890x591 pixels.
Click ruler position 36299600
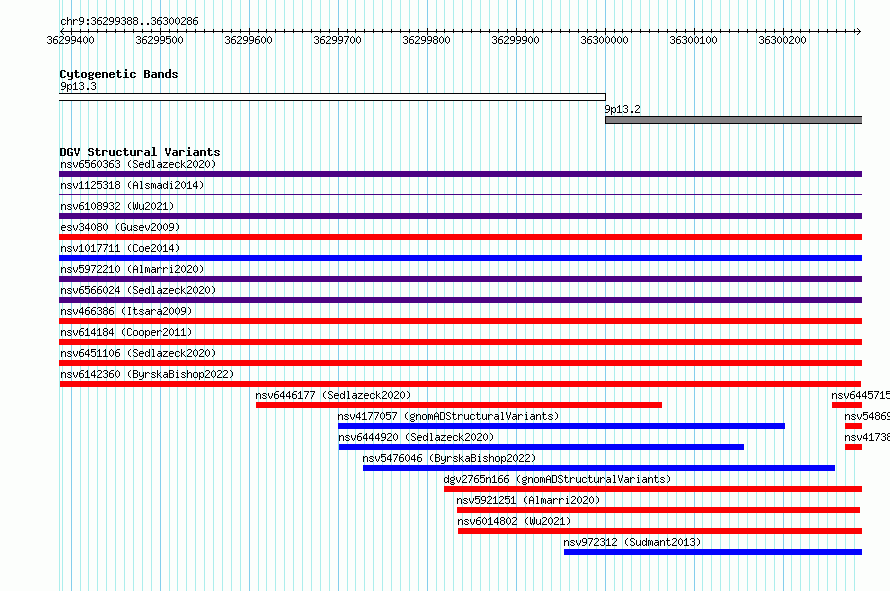pos(249,40)
